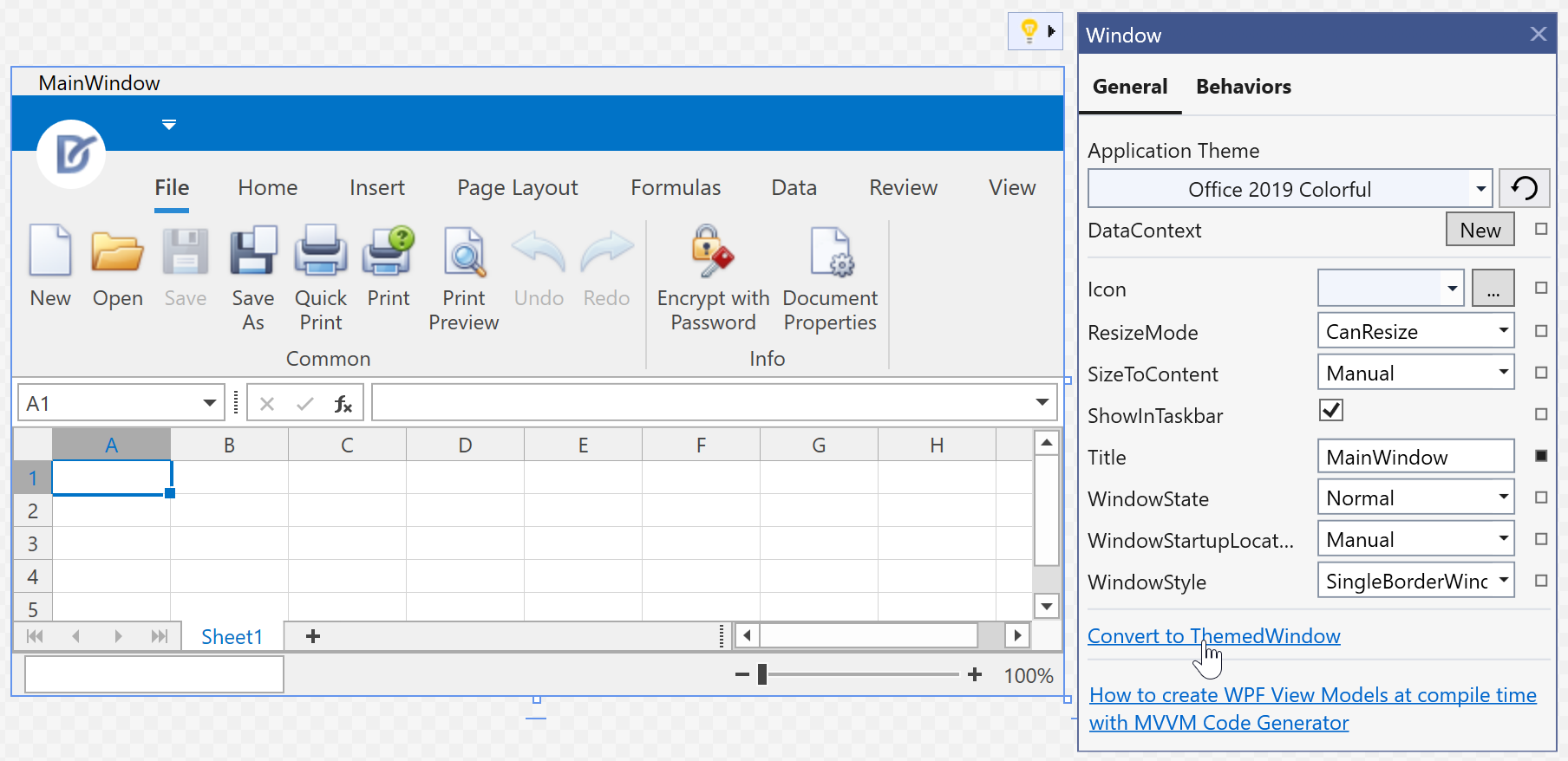Expand the WindowState combo box
This screenshot has width=1568, height=761.
point(1503,498)
